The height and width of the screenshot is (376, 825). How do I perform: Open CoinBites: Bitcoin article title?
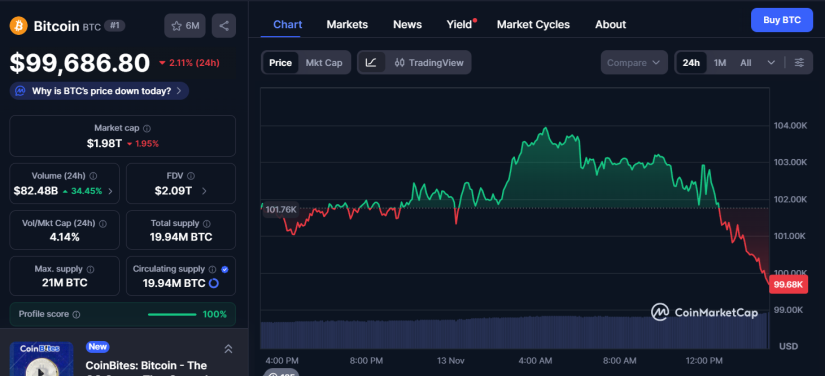(x=147, y=370)
